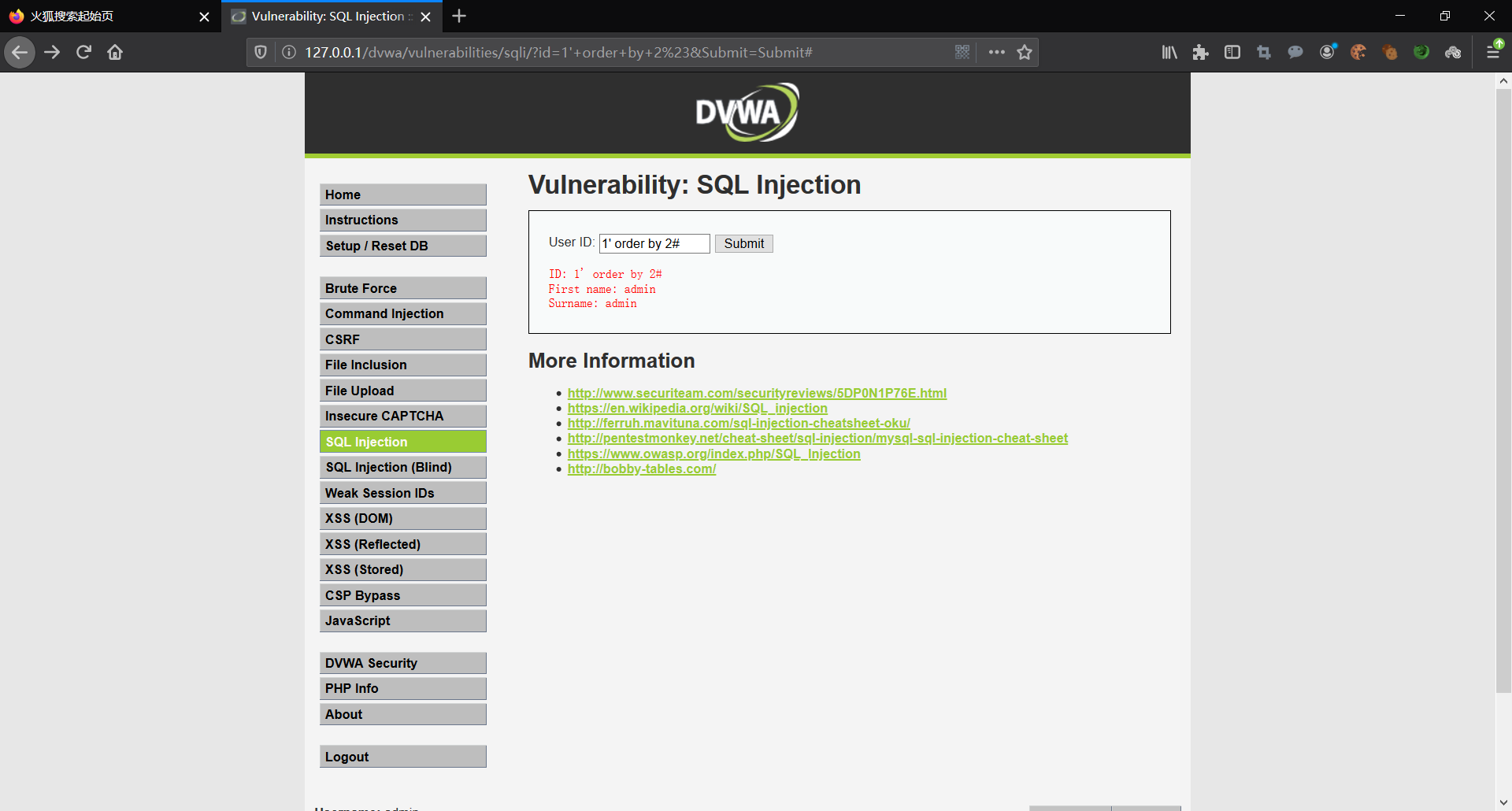
Task: Open the Library icon in toolbar
Action: pyautogui.click(x=1169, y=52)
